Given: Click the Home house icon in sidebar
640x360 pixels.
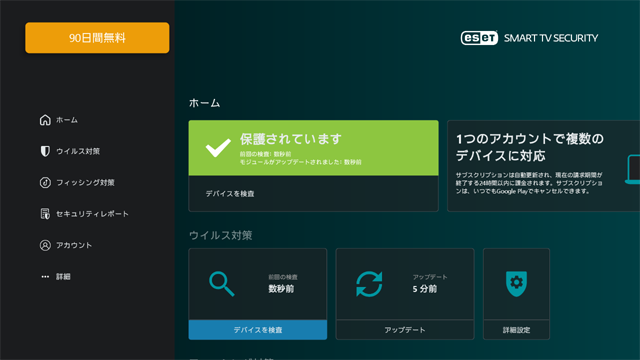Looking at the screenshot, I should click(45, 120).
